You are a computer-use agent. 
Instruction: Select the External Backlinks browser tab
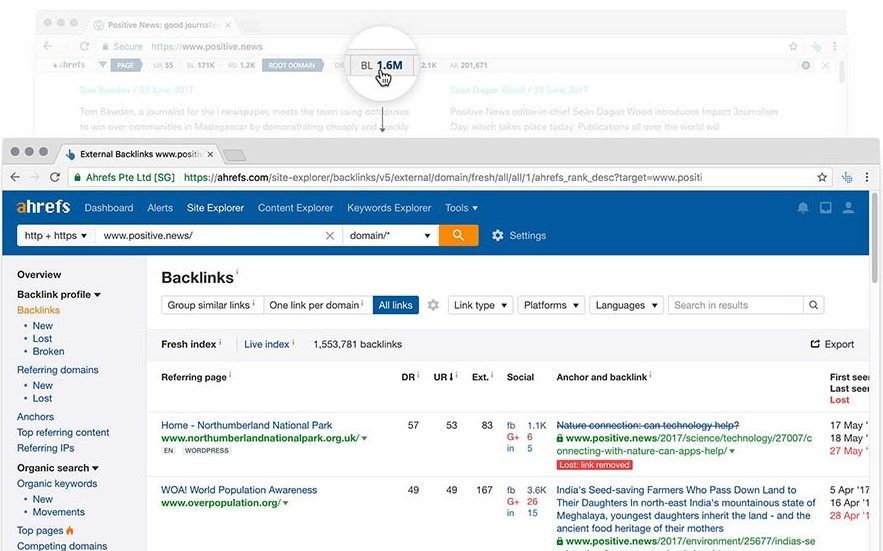click(x=139, y=154)
